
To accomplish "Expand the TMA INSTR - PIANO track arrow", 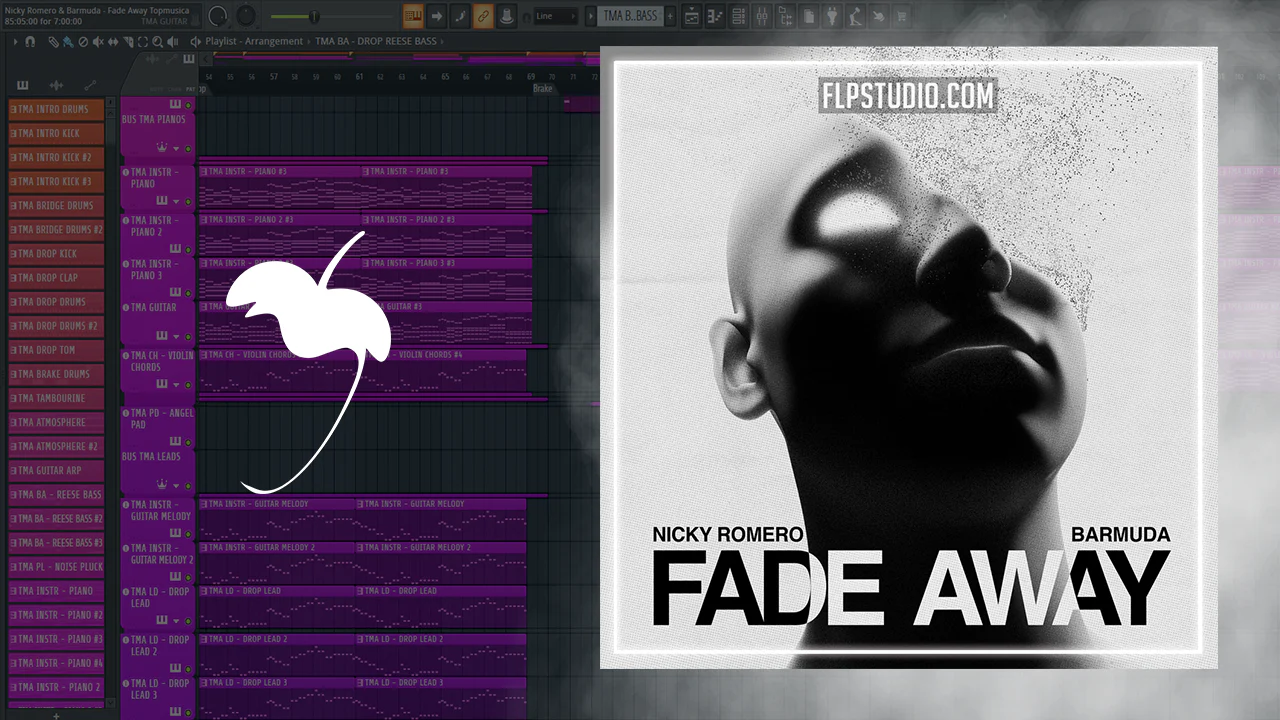I will [x=176, y=204].
